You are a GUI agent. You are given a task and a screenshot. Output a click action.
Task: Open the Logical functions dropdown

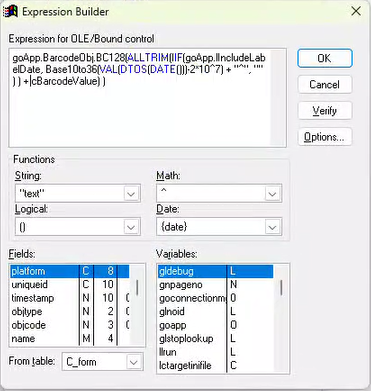coord(131,227)
